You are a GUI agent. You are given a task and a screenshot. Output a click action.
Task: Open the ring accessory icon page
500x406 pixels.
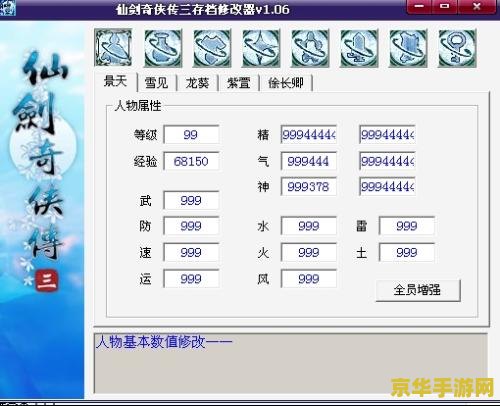point(457,48)
